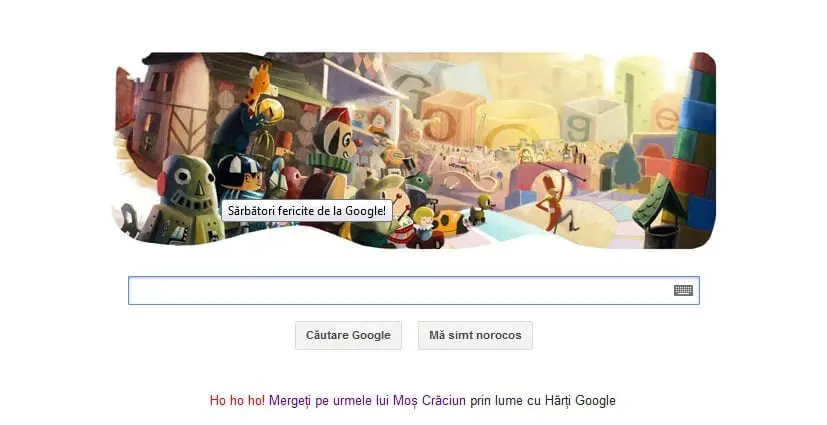Click the Căutare Google button
The width and height of the screenshot is (827, 425).
point(348,335)
